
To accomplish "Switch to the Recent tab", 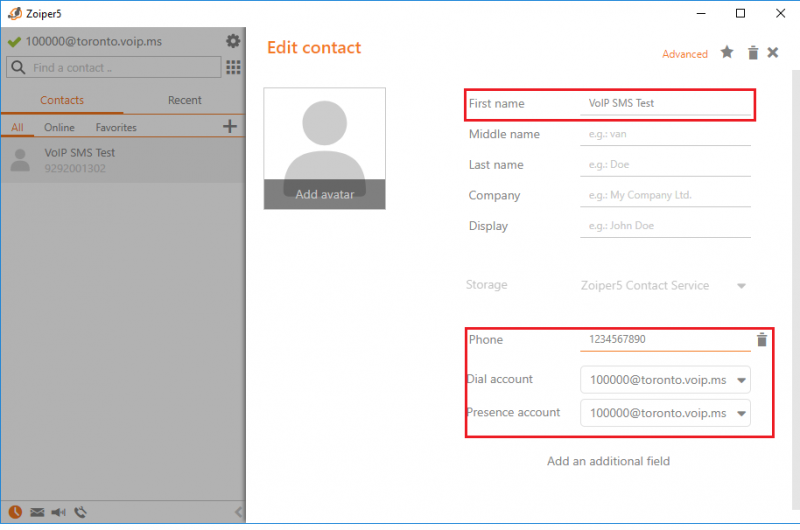I will coord(185,100).
